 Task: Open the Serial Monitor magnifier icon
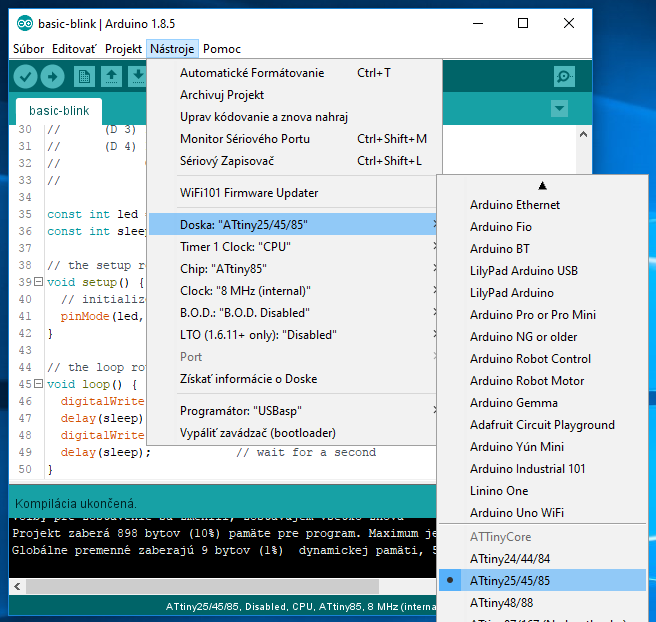[x=564, y=77]
